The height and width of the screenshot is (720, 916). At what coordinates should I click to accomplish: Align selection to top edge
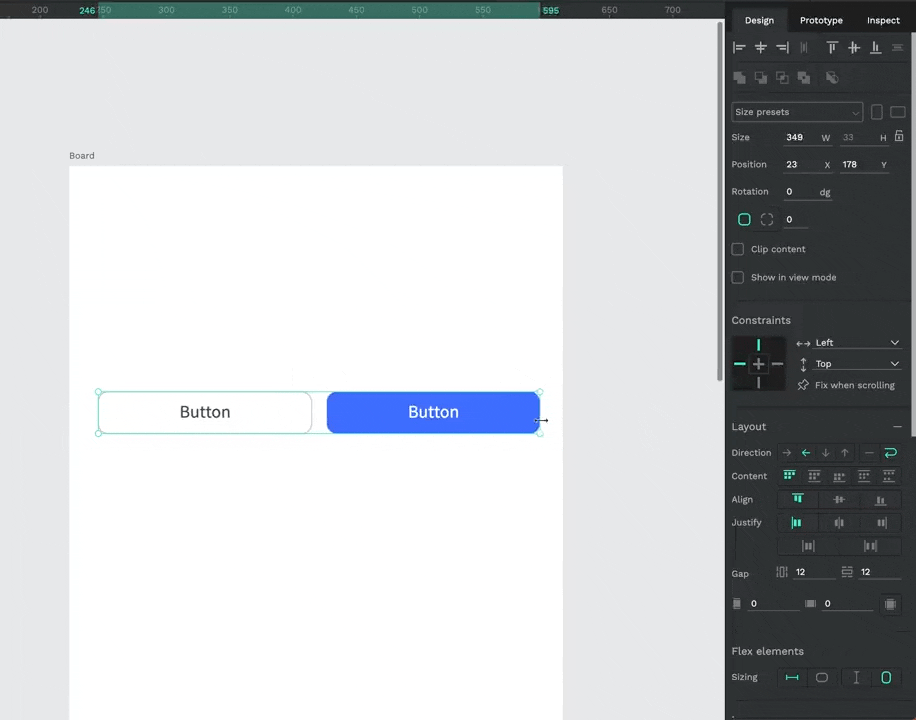click(x=832, y=47)
